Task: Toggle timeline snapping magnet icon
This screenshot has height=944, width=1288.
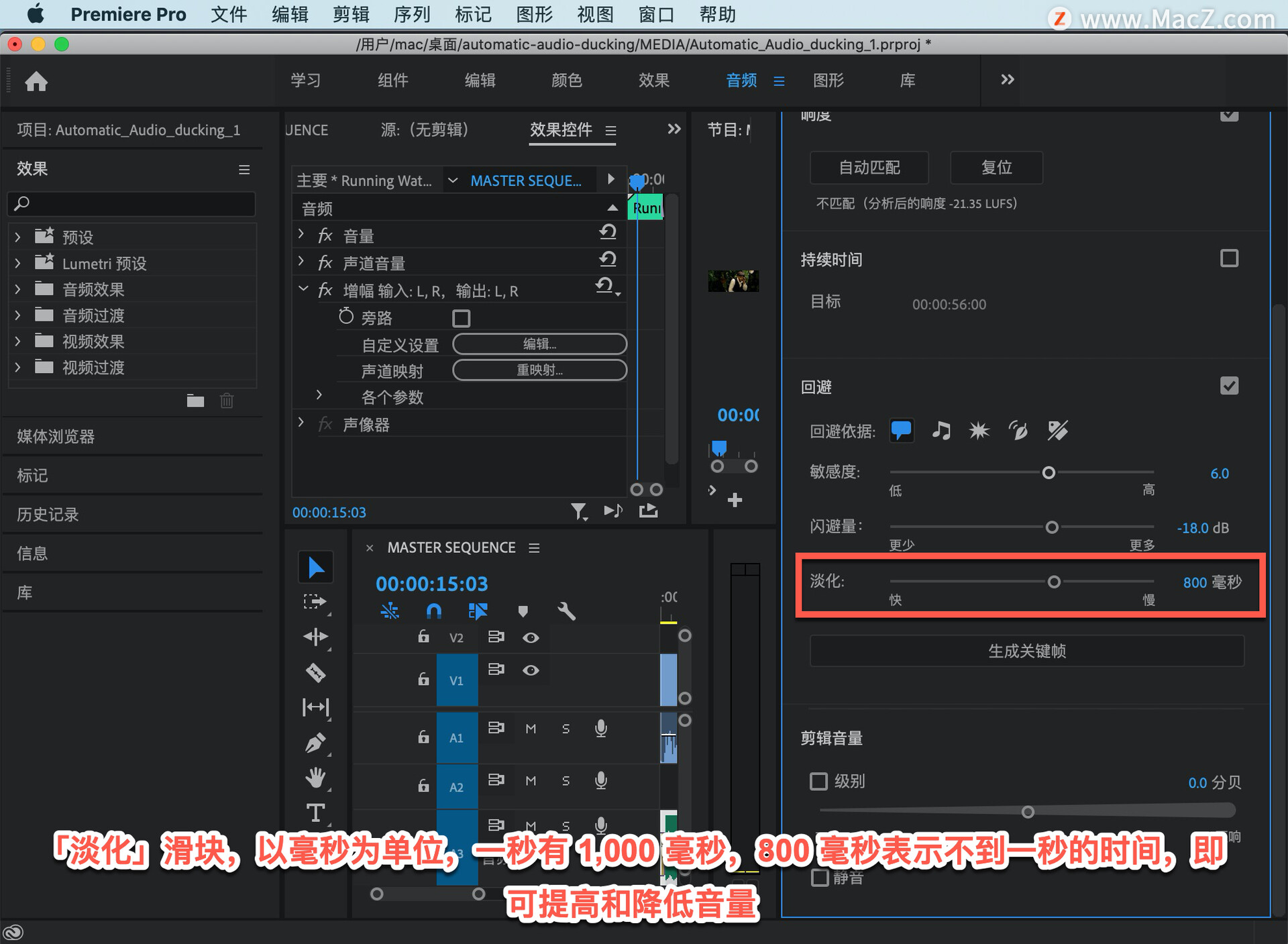Action: point(434,611)
